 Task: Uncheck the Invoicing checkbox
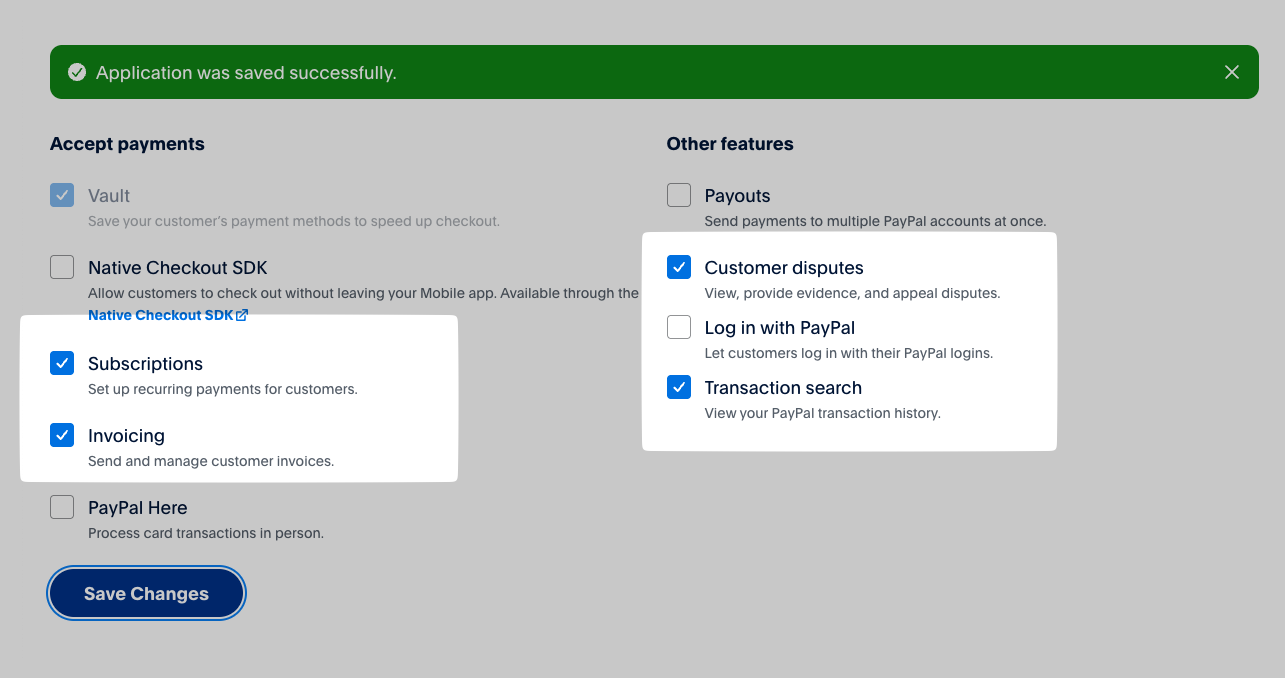(x=62, y=435)
